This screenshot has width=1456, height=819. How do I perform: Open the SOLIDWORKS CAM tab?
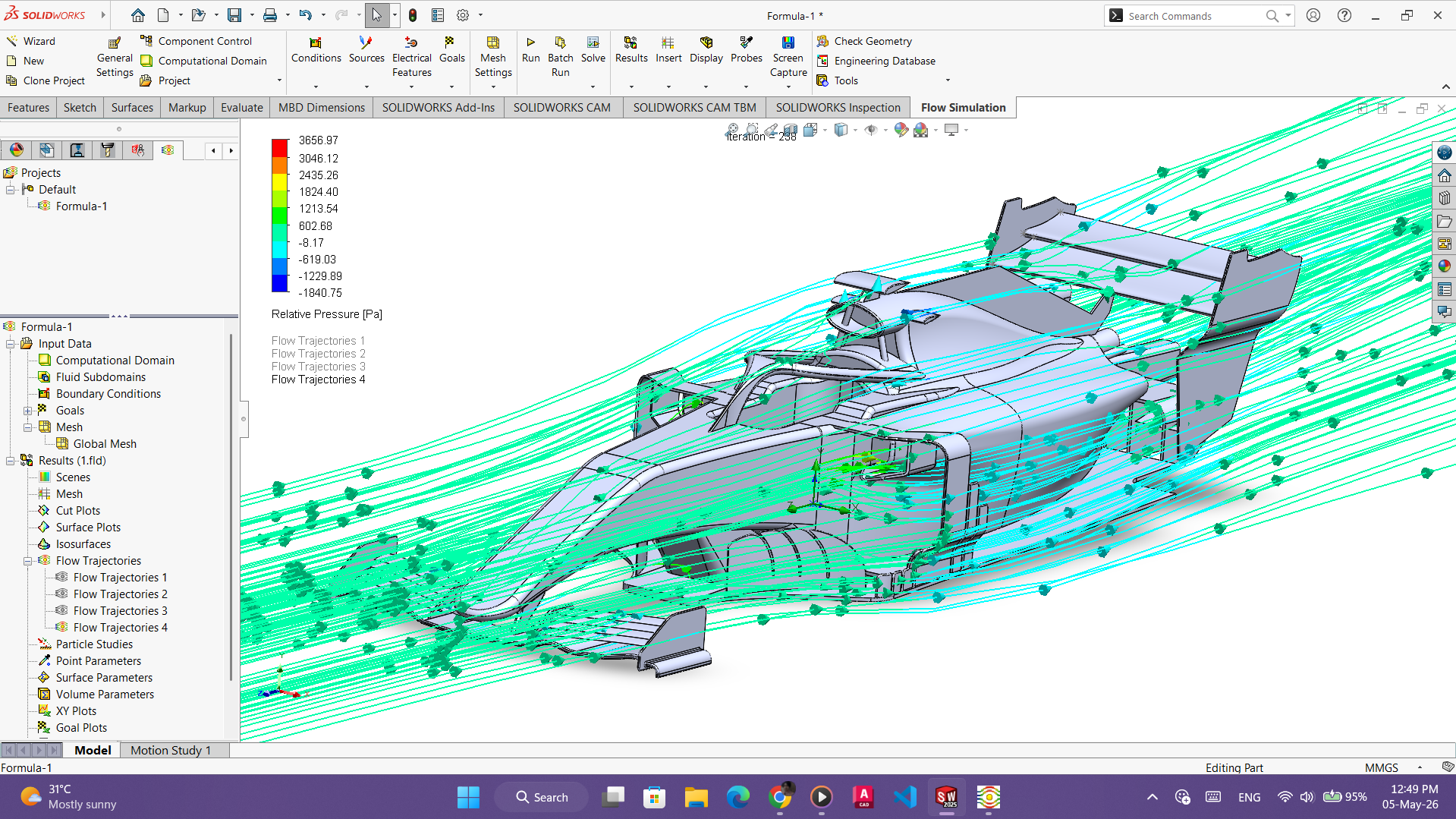click(x=561, y=108)
